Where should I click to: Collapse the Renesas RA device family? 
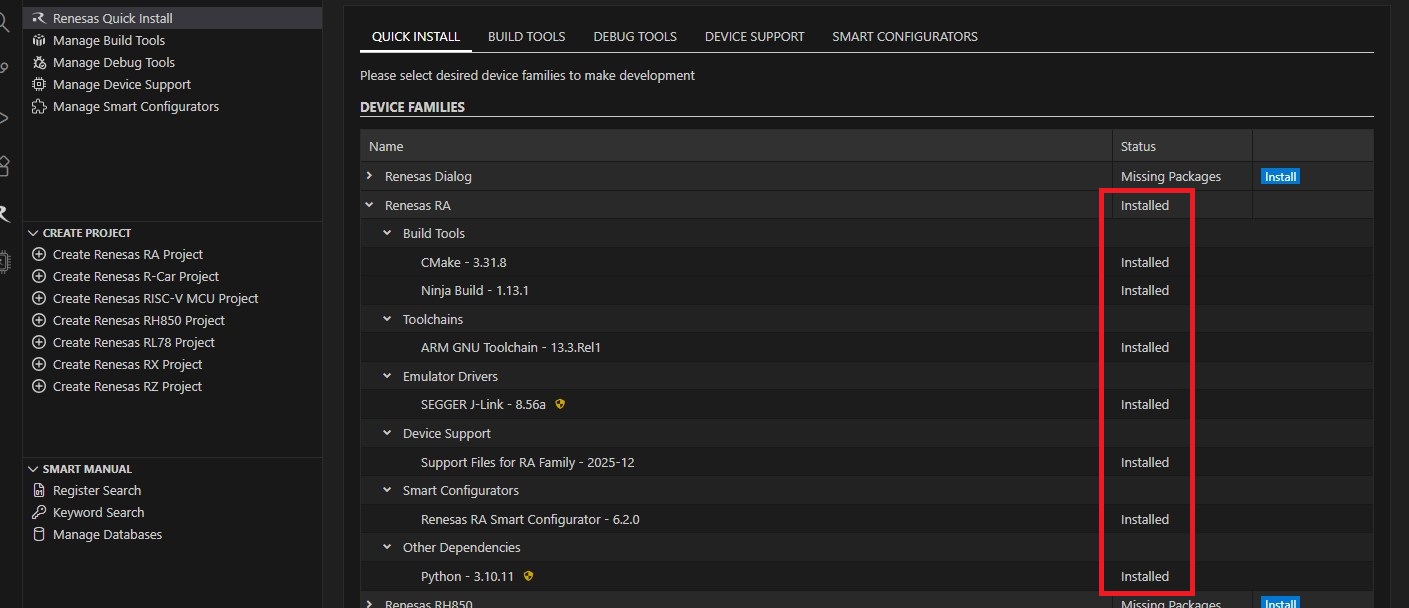[x=370, y=206]
